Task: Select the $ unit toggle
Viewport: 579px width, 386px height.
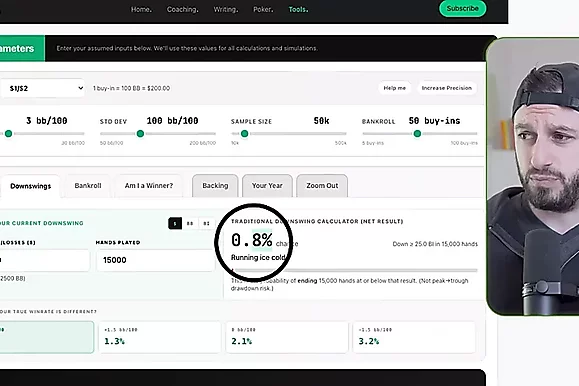Action: point(175,223)
